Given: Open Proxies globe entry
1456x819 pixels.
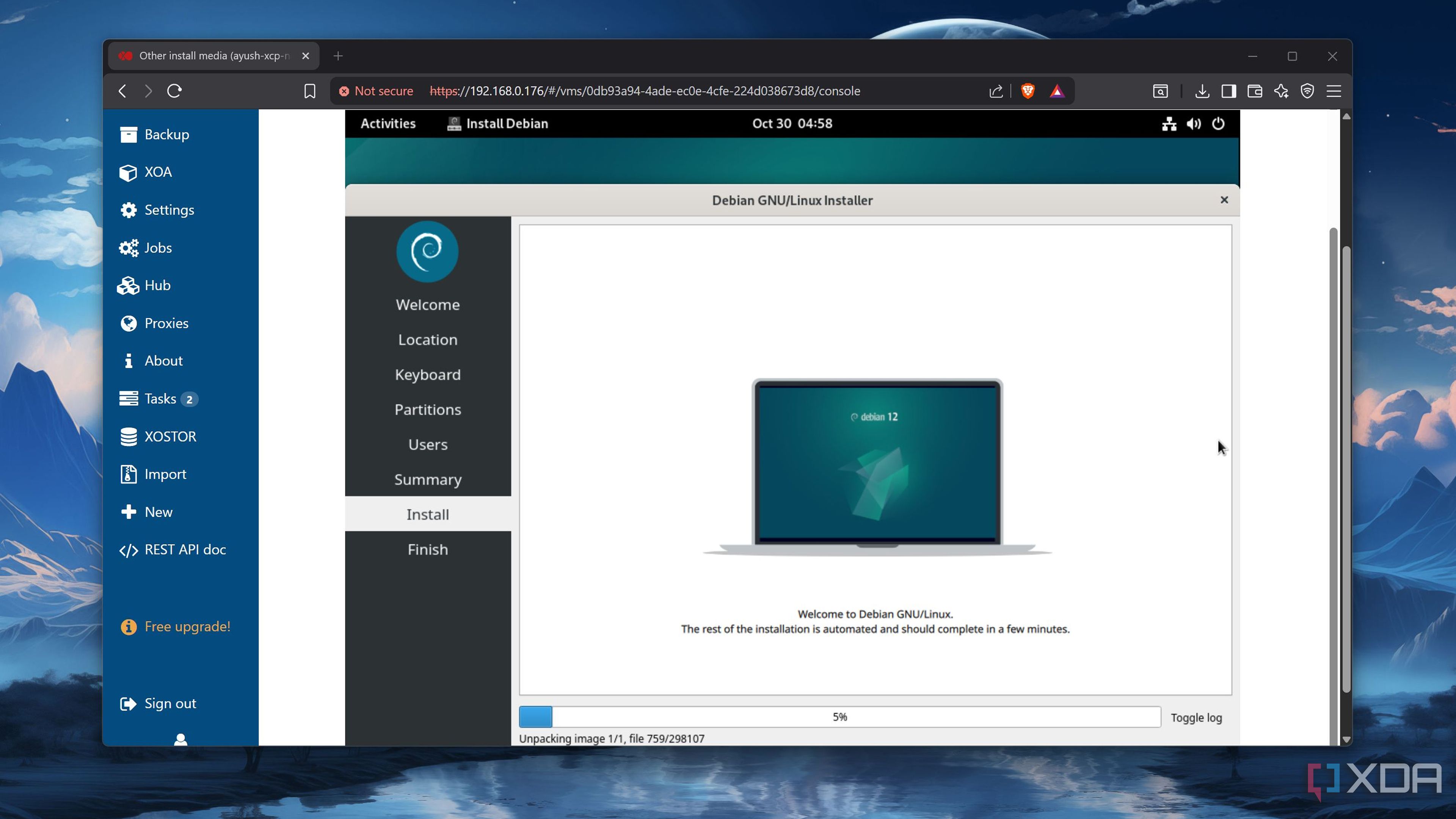Looking at the screenshot, I should 154,323.
